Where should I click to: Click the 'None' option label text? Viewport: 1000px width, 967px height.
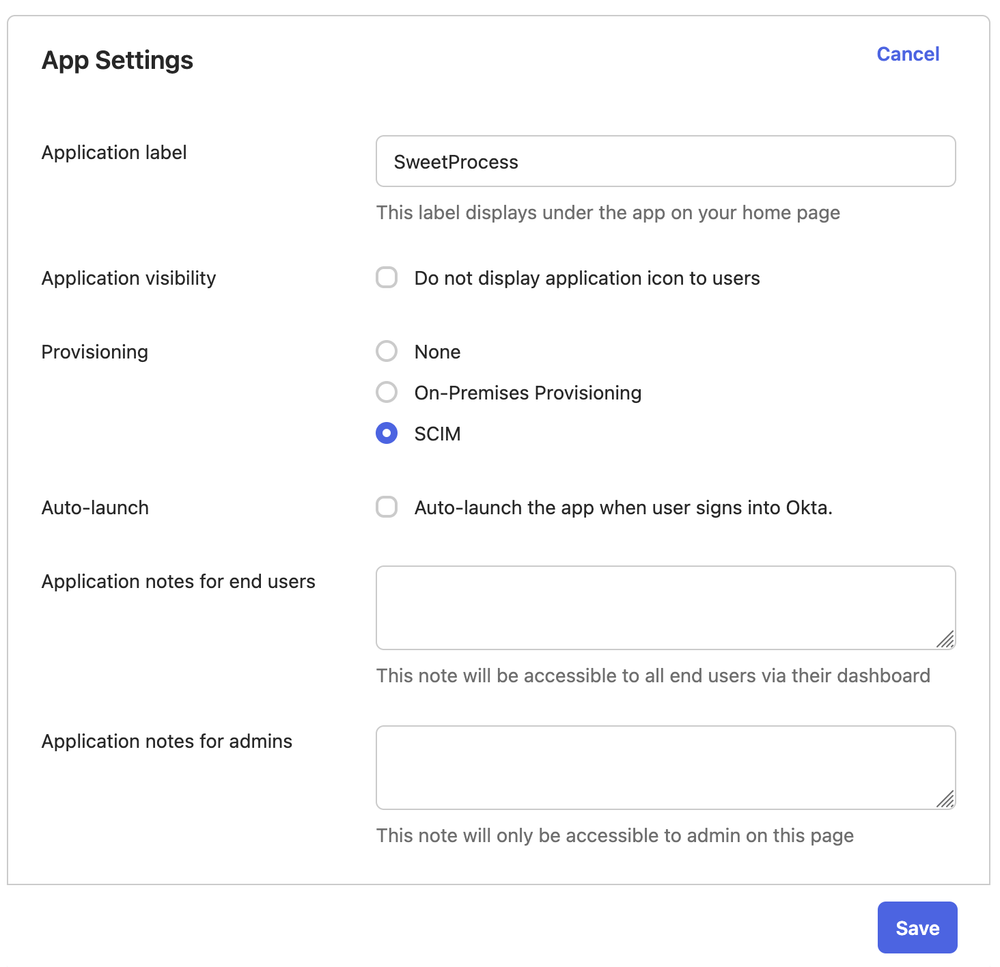[x=437, y=352]
